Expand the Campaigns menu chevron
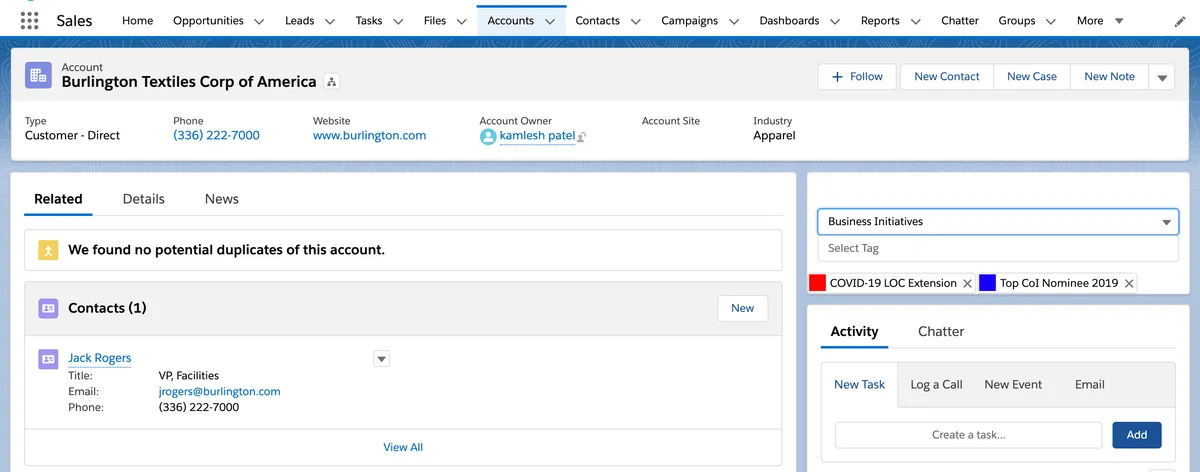 click(x=734, y=21)
